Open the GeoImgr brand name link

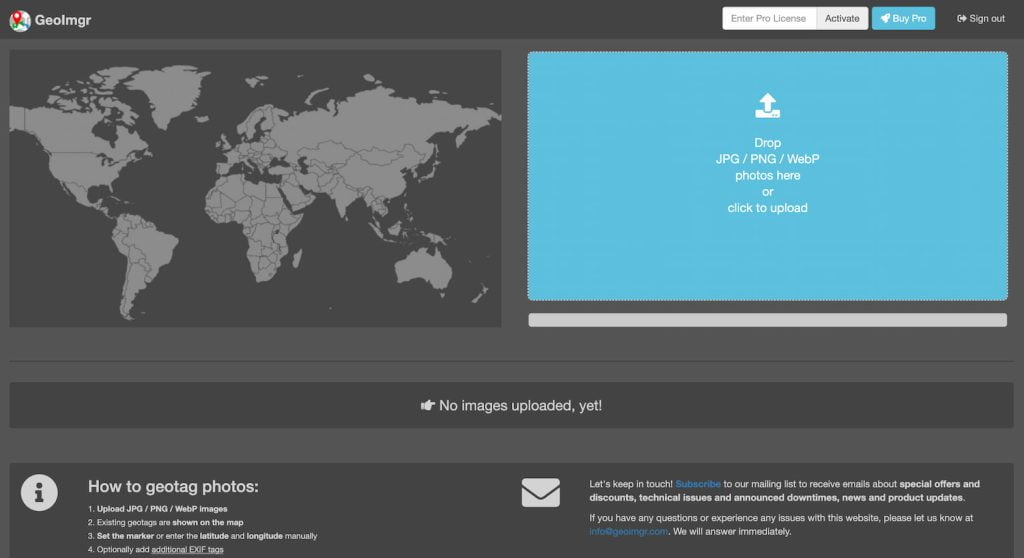65,20
